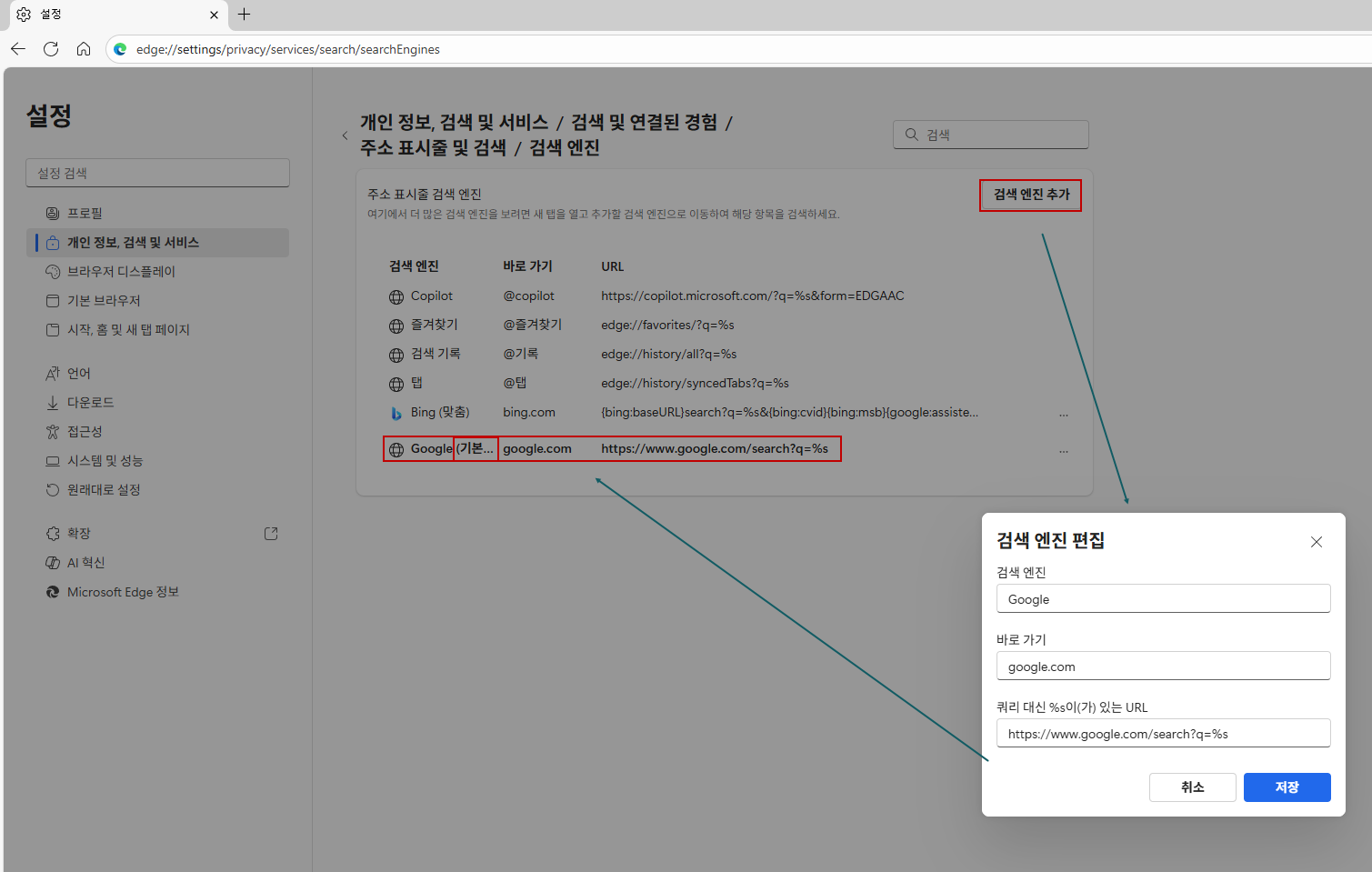Open Microsoft Edge 정보 in sidebar
Screen dimensions: 1372x872
(158, 591)
